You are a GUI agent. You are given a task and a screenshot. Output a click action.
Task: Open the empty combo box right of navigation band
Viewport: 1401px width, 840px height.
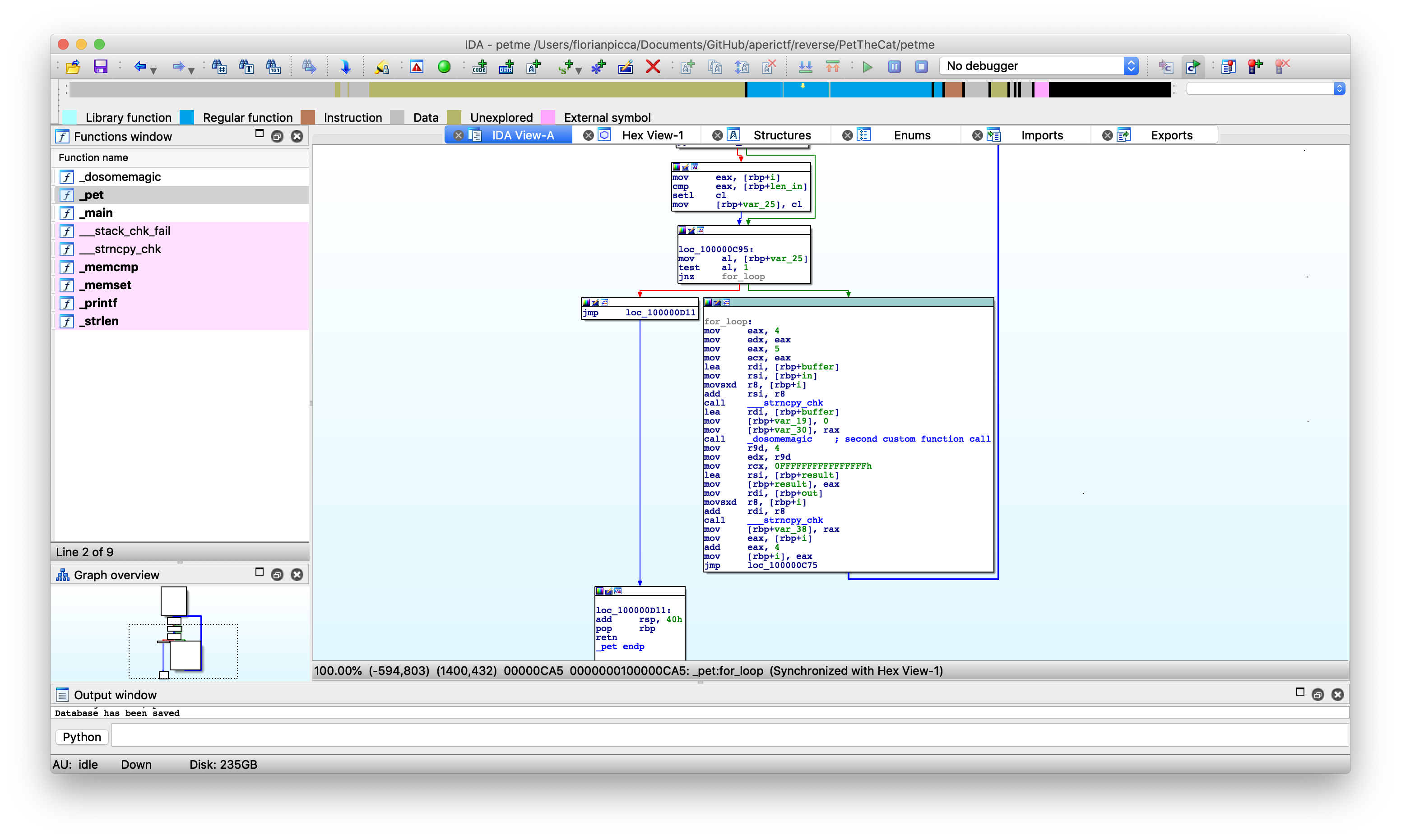(1266, 88)
